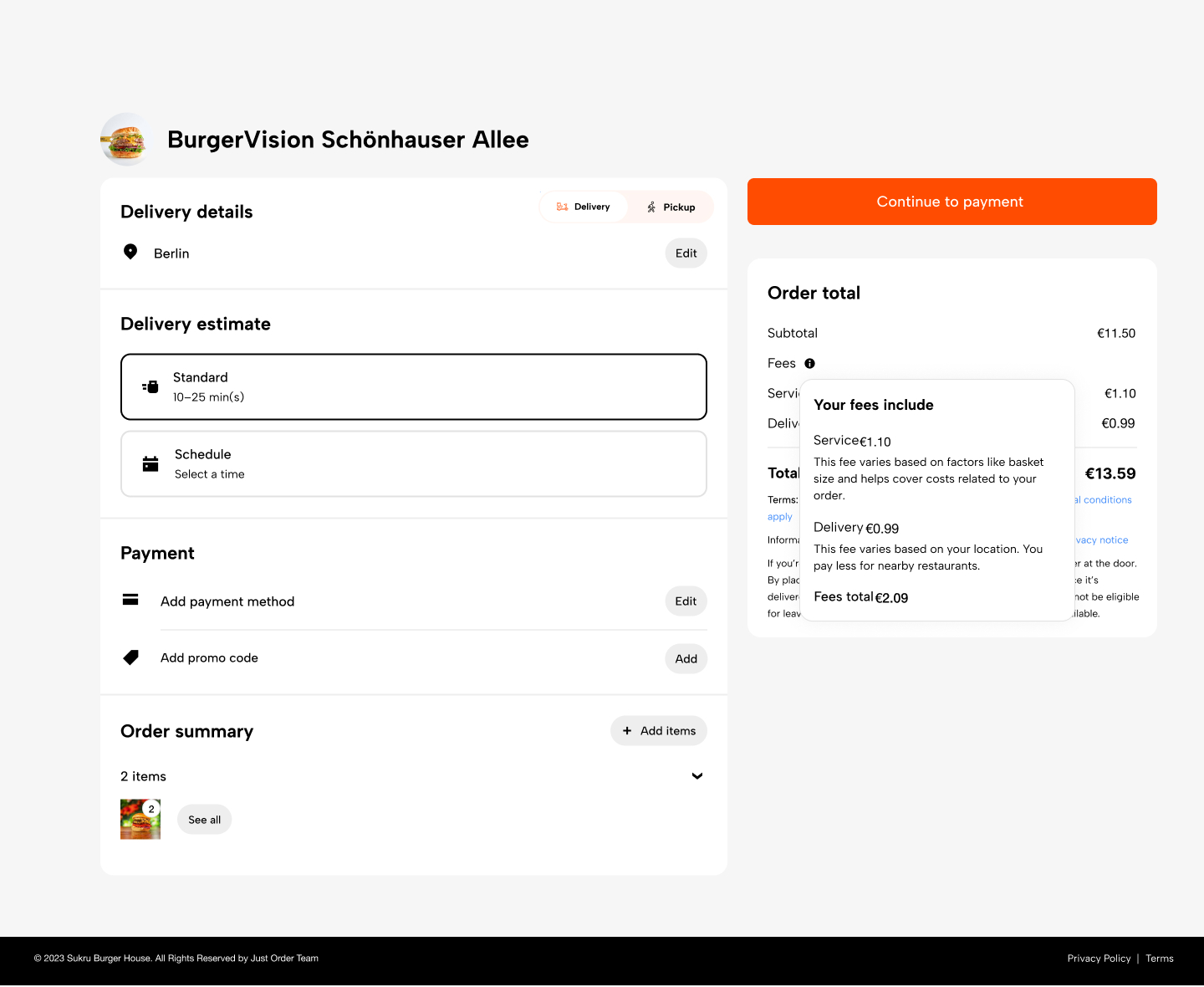Click Add items button
The height and width of the screenshot is (987, 1204).
click(x=659, y=731)
